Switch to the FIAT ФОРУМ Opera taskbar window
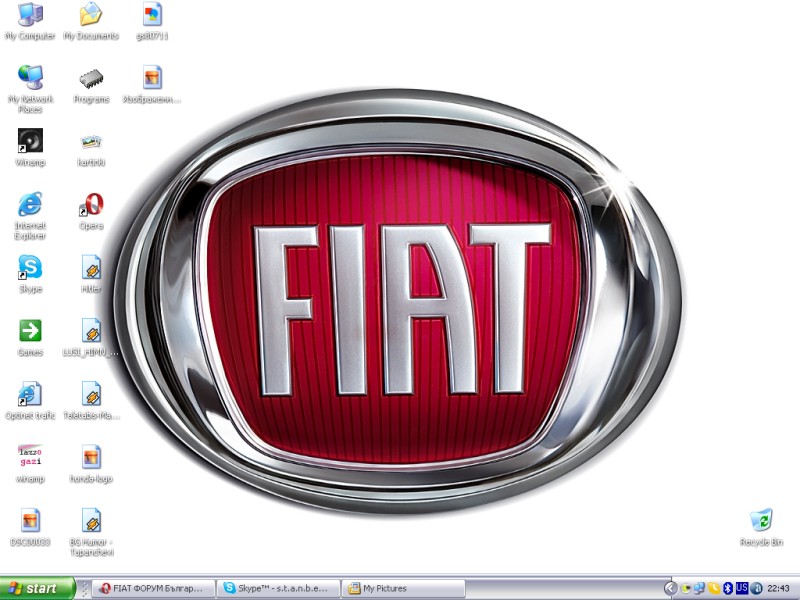This screenshot has height=600, width=800. point(154,588)
